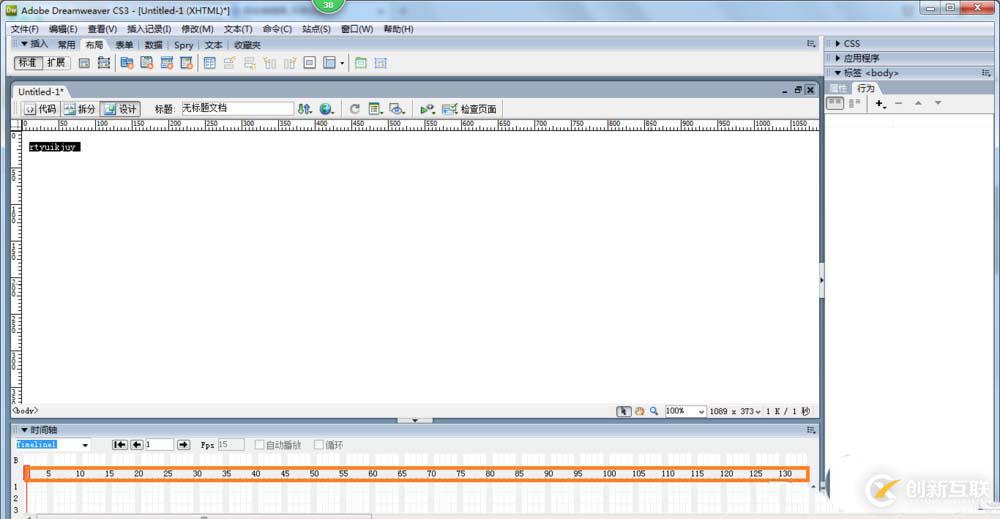Click the <body> tag selector

tap(26, 411)
